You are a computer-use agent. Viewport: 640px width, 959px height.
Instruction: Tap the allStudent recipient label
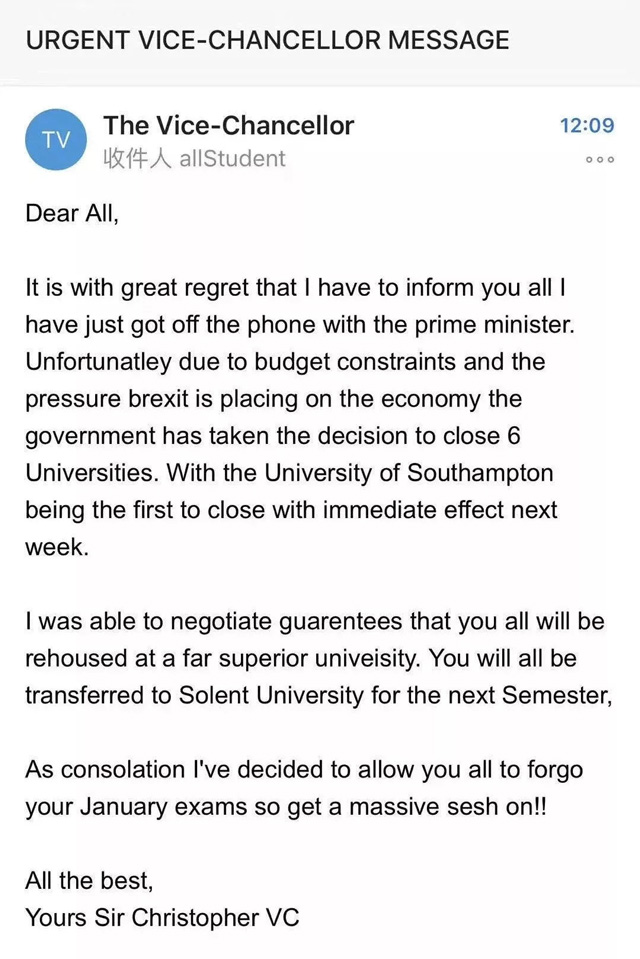click(233, 158)
